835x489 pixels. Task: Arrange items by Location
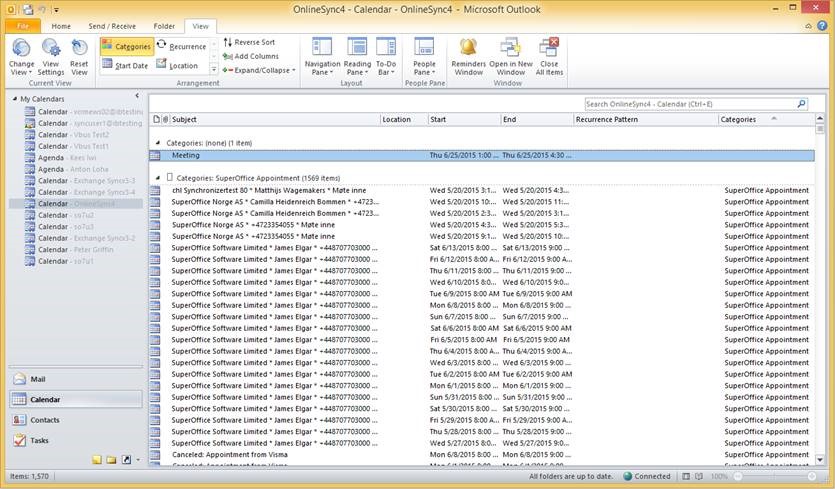[x=177, y=65]
